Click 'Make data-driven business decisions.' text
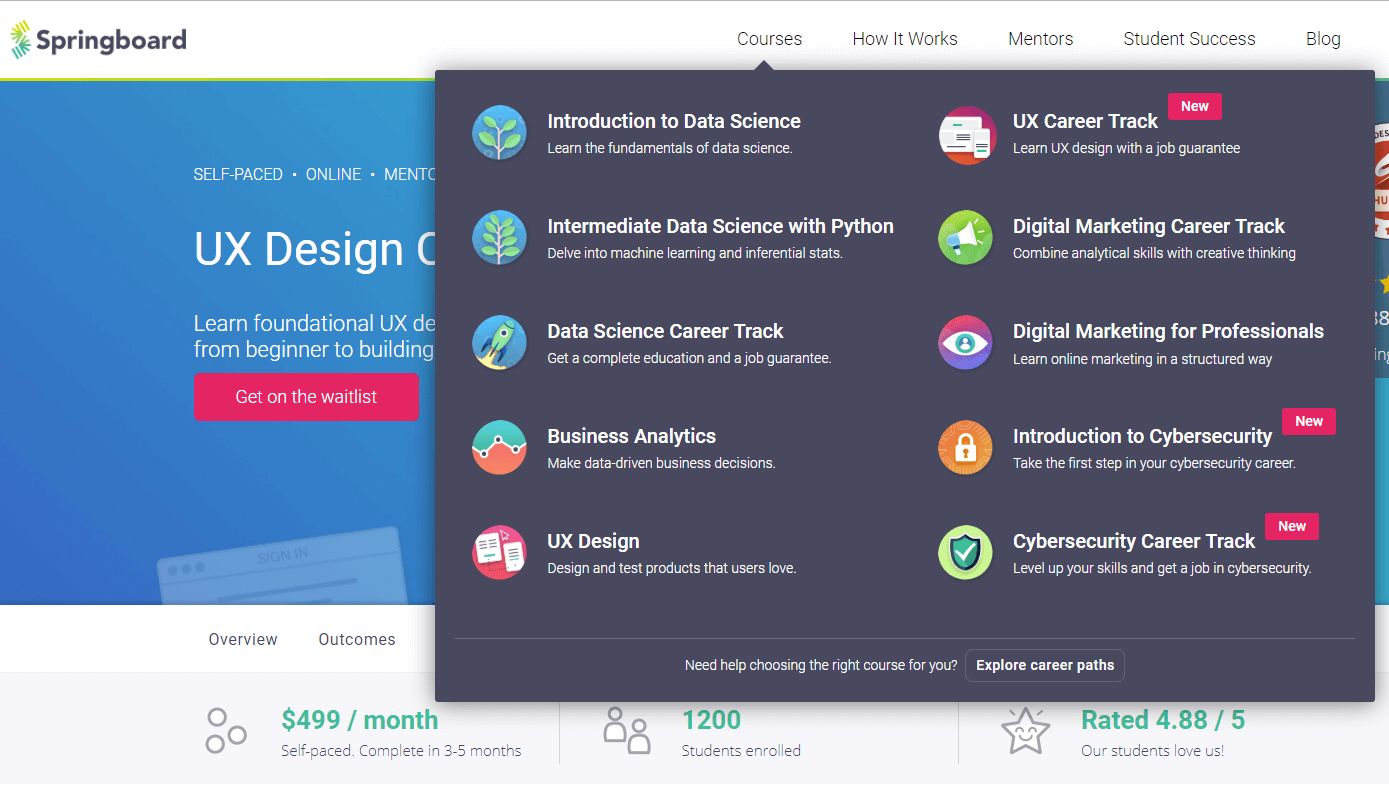1389x786 pixels. pyautogui.click(x=661, y=463)
